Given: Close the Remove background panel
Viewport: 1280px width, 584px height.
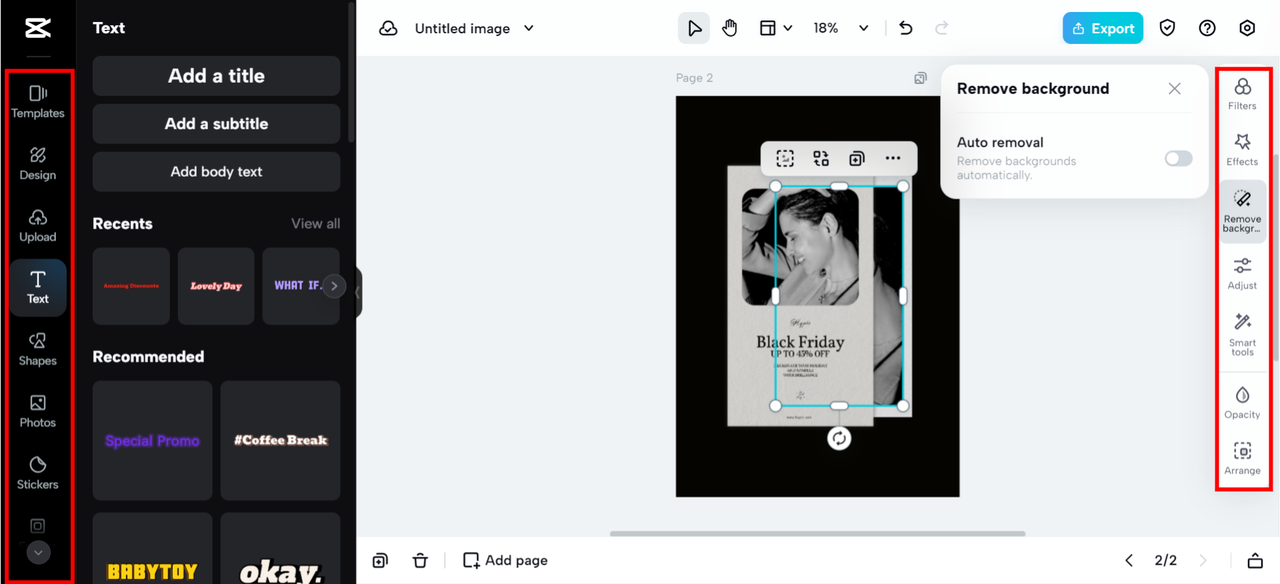Looking at the screenshot, I should pos(1174,89).
